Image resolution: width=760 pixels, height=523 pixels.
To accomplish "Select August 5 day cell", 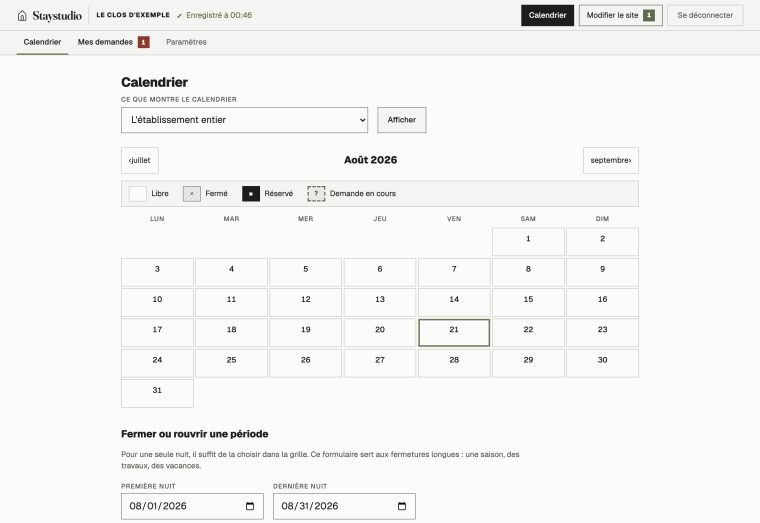I will [305, 272].
